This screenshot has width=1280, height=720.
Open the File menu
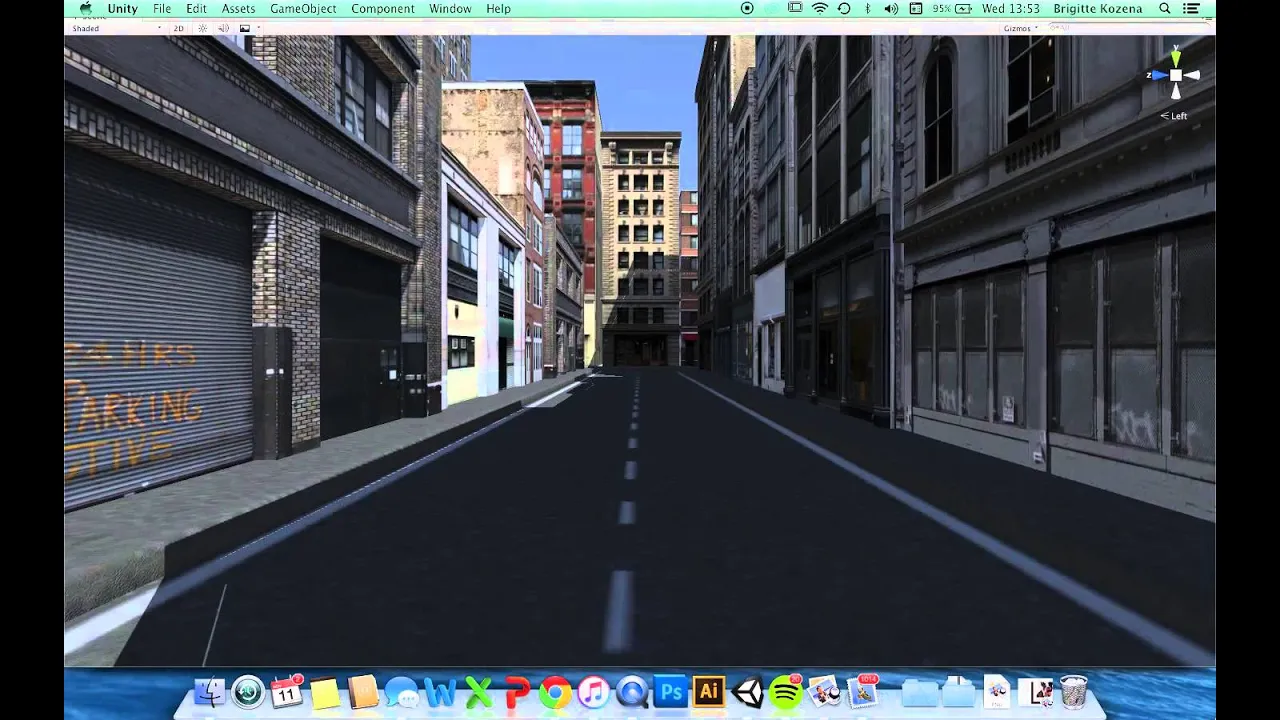click(x=162, y=8)
